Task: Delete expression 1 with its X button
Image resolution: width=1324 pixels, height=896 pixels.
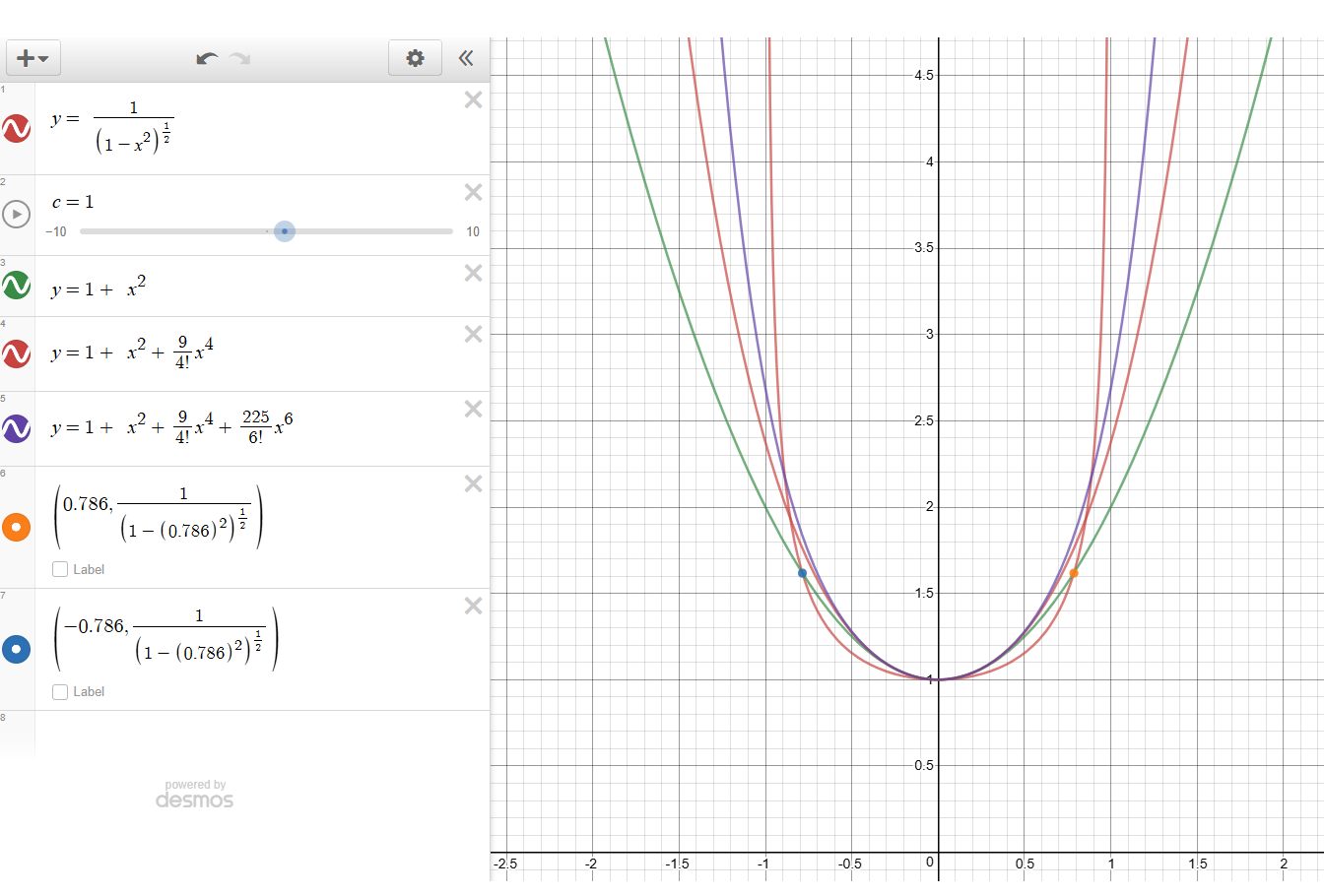Action: coord(473,99)
